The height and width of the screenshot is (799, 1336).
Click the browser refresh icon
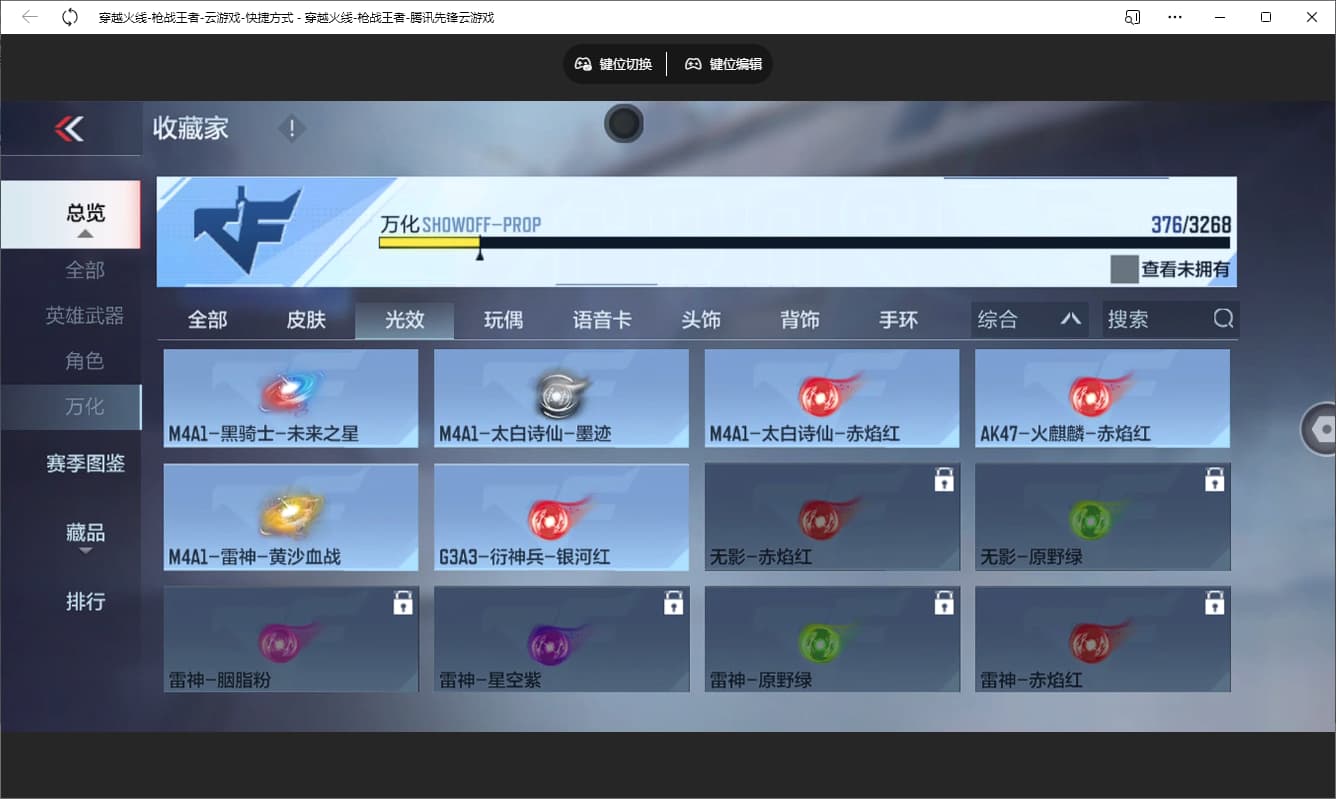[x=70, y=17]
